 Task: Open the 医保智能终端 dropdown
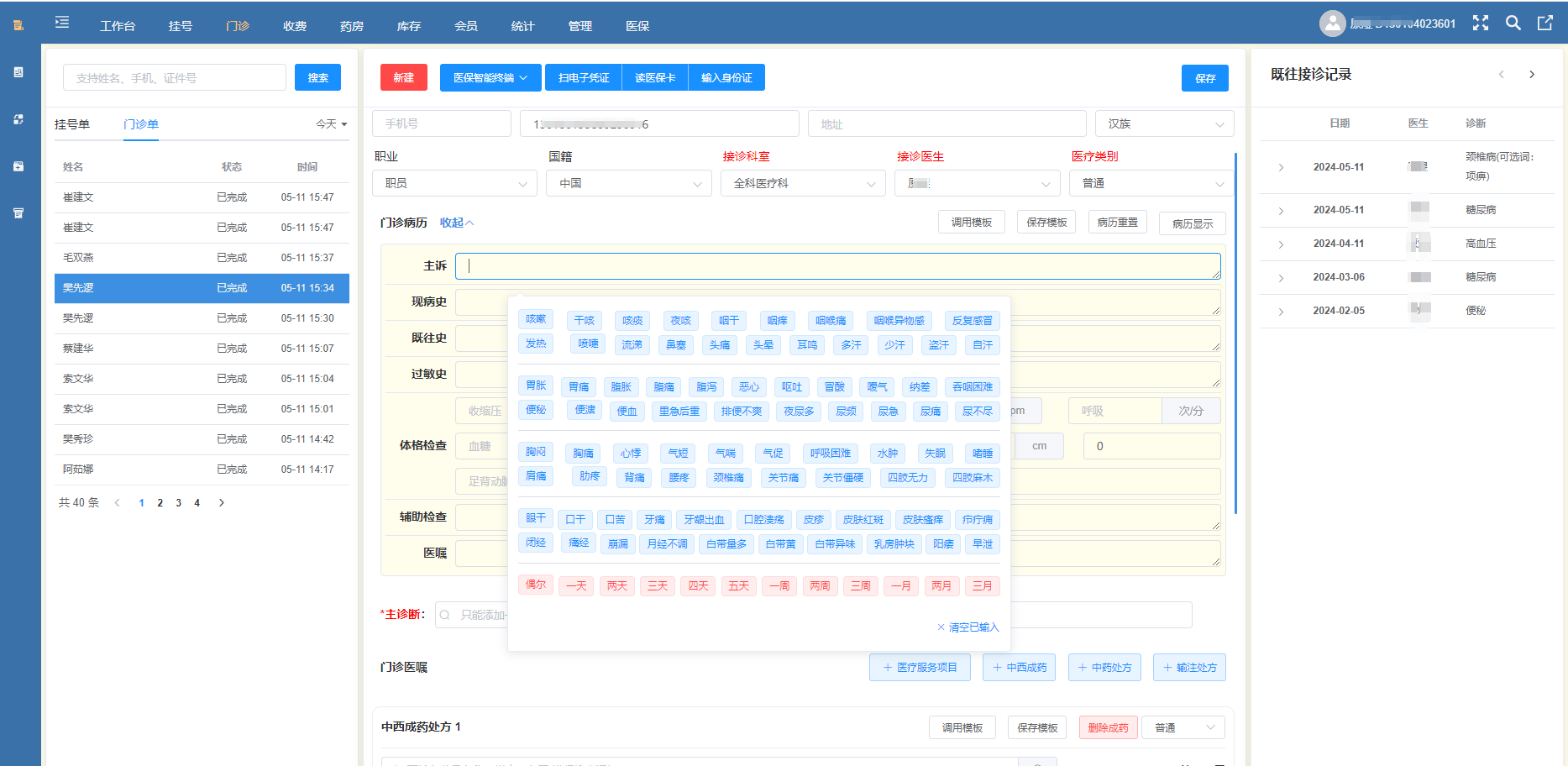pyautogui.click(x=490, y=77)
